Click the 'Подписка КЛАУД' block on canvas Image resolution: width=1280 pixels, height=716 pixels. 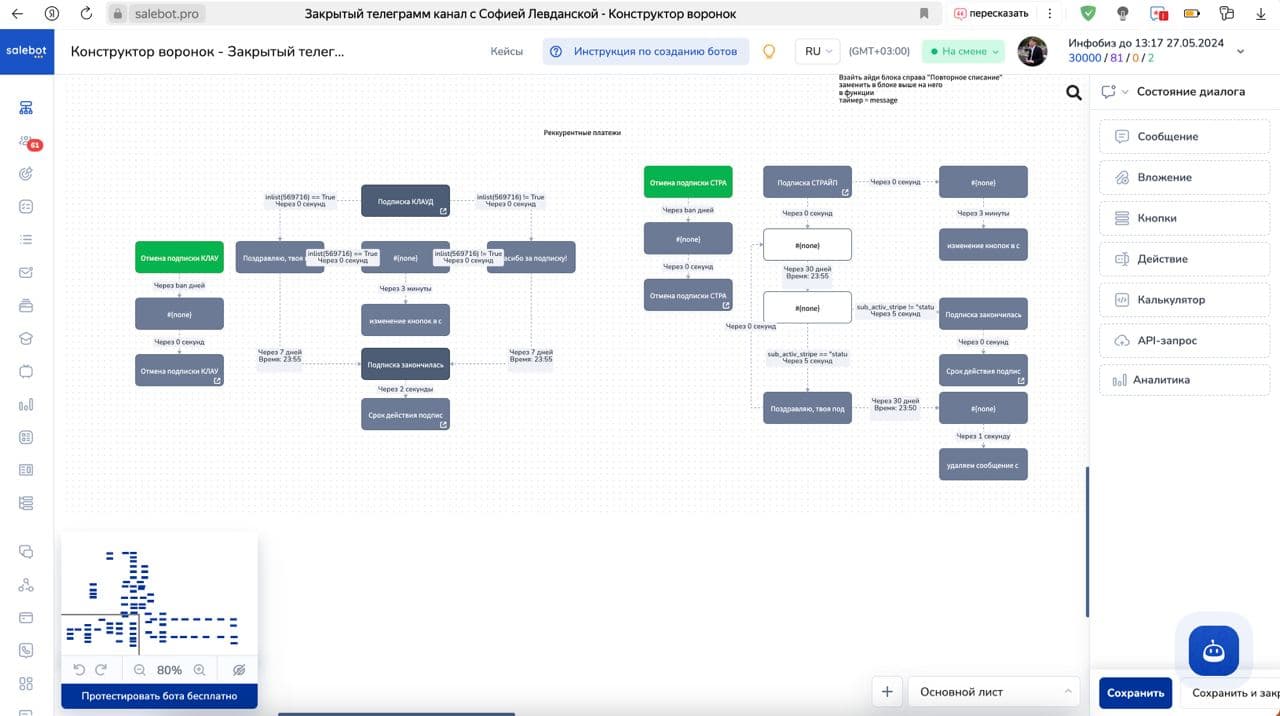click(405, 201)
